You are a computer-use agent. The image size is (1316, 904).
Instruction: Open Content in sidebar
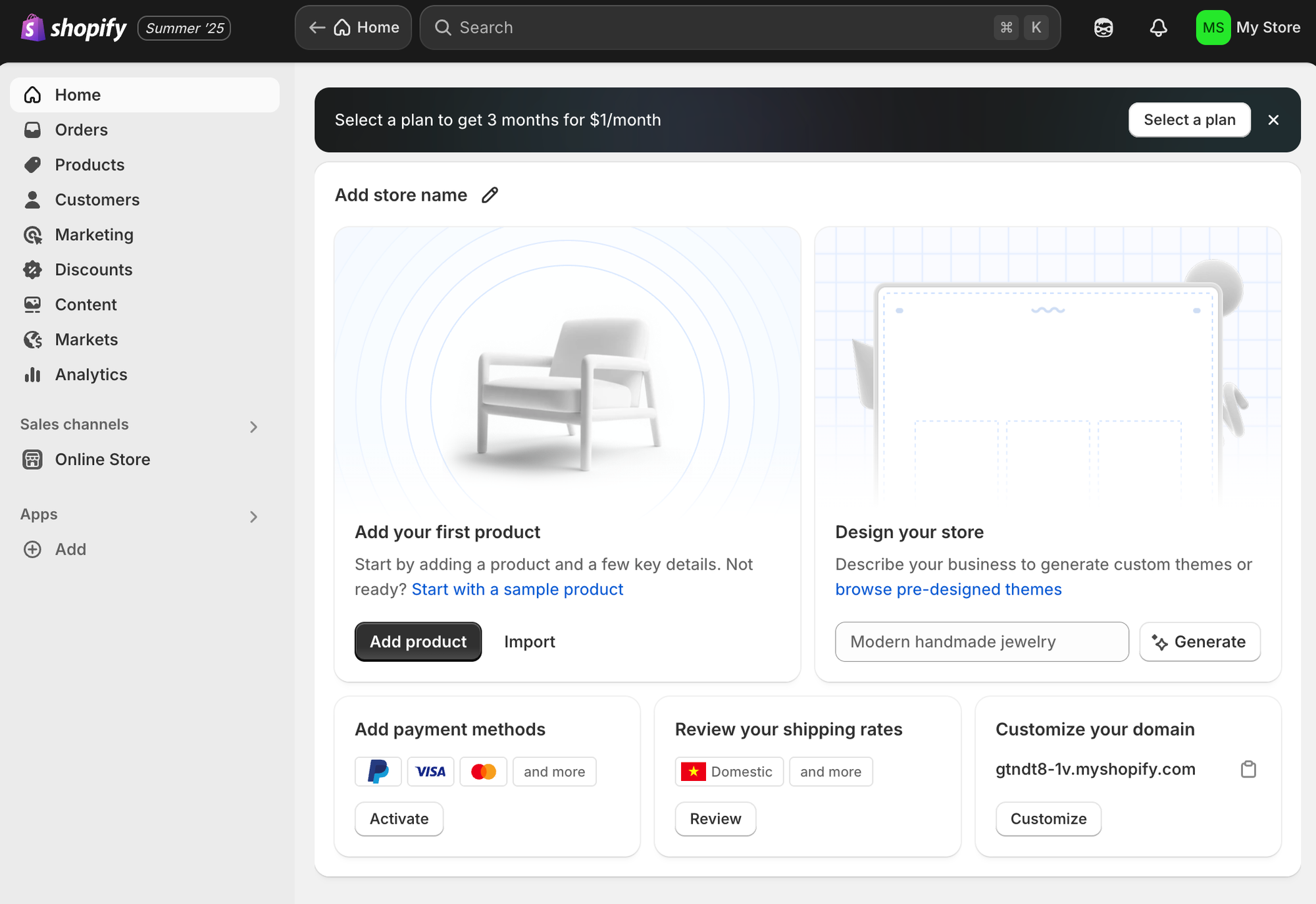[x=145, y=304]
